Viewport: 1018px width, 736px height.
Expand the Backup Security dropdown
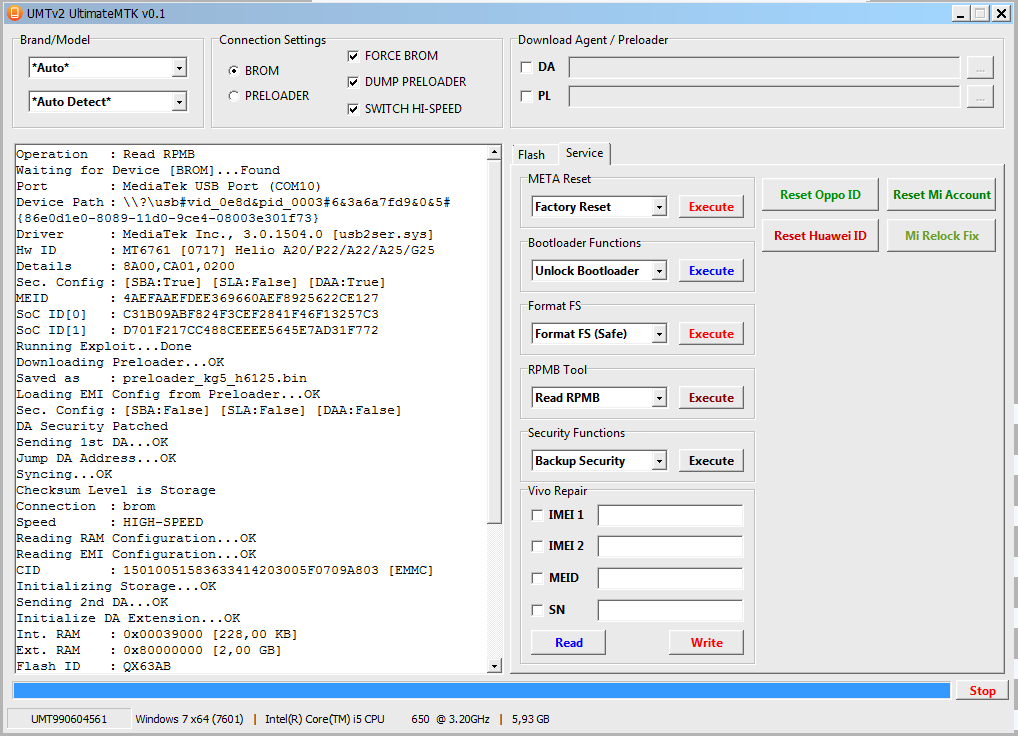coord(659,461)
